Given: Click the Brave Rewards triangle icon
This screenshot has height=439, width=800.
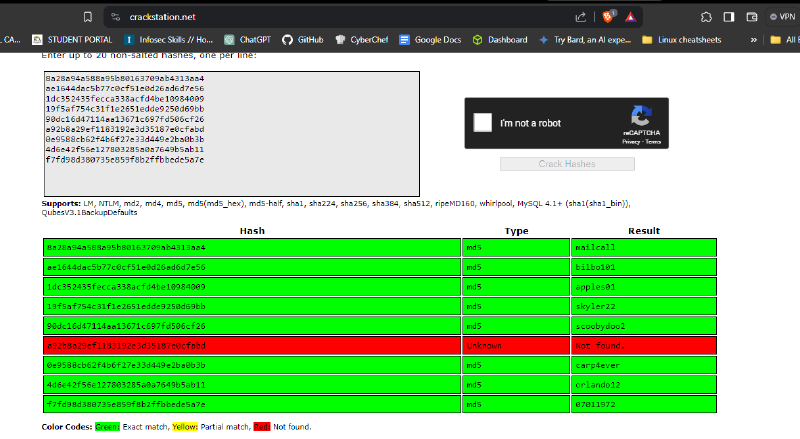Looking at the screenshot, I should click(631, 17).
